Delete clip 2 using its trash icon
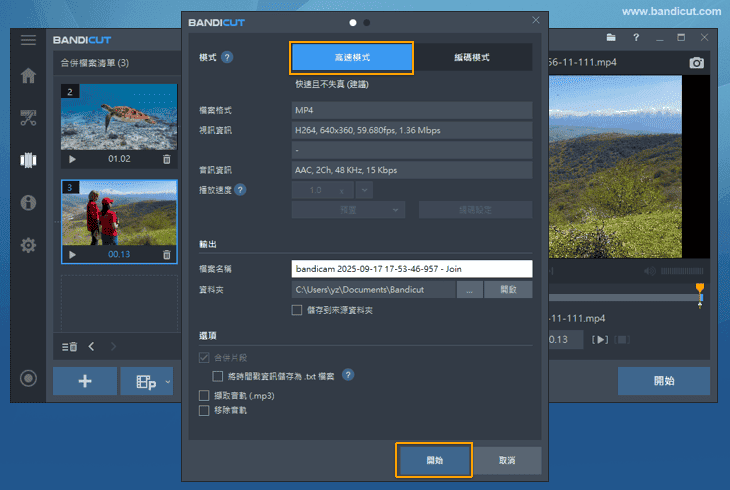Screen dimensions: 730x490 coord(167,159)
